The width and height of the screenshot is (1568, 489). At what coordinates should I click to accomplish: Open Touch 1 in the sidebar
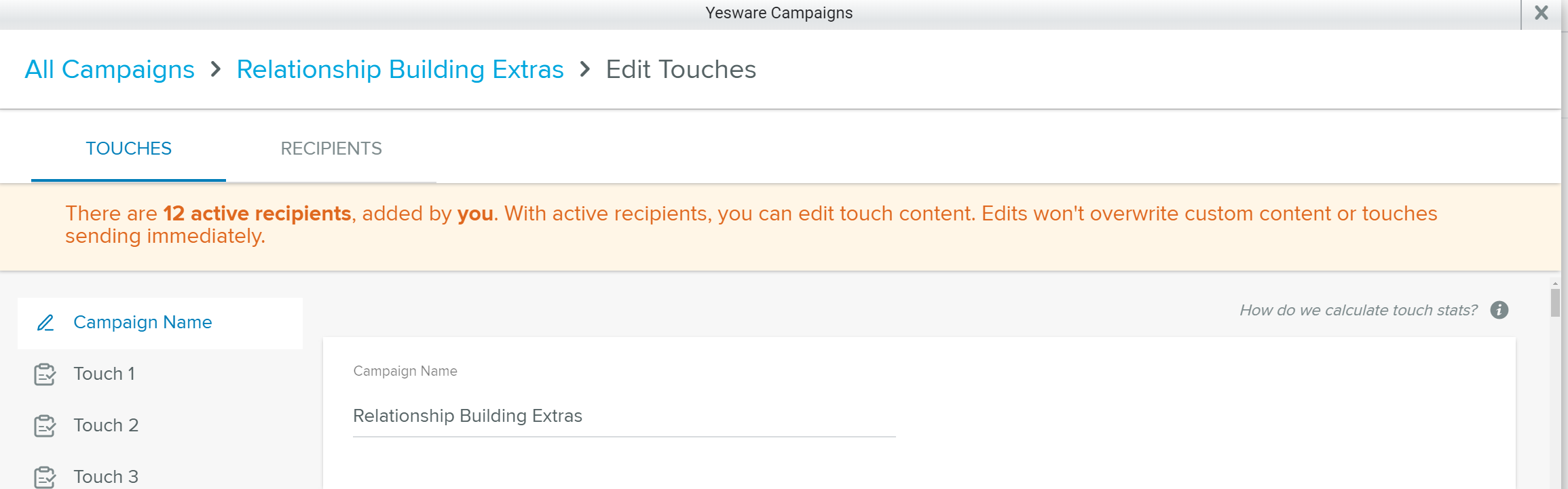point(160,374)
